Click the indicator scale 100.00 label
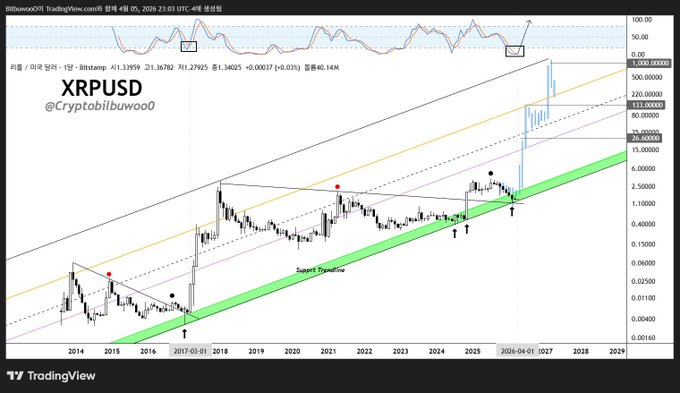The width and height of the screenshot is (680, 393). [642, 20]
